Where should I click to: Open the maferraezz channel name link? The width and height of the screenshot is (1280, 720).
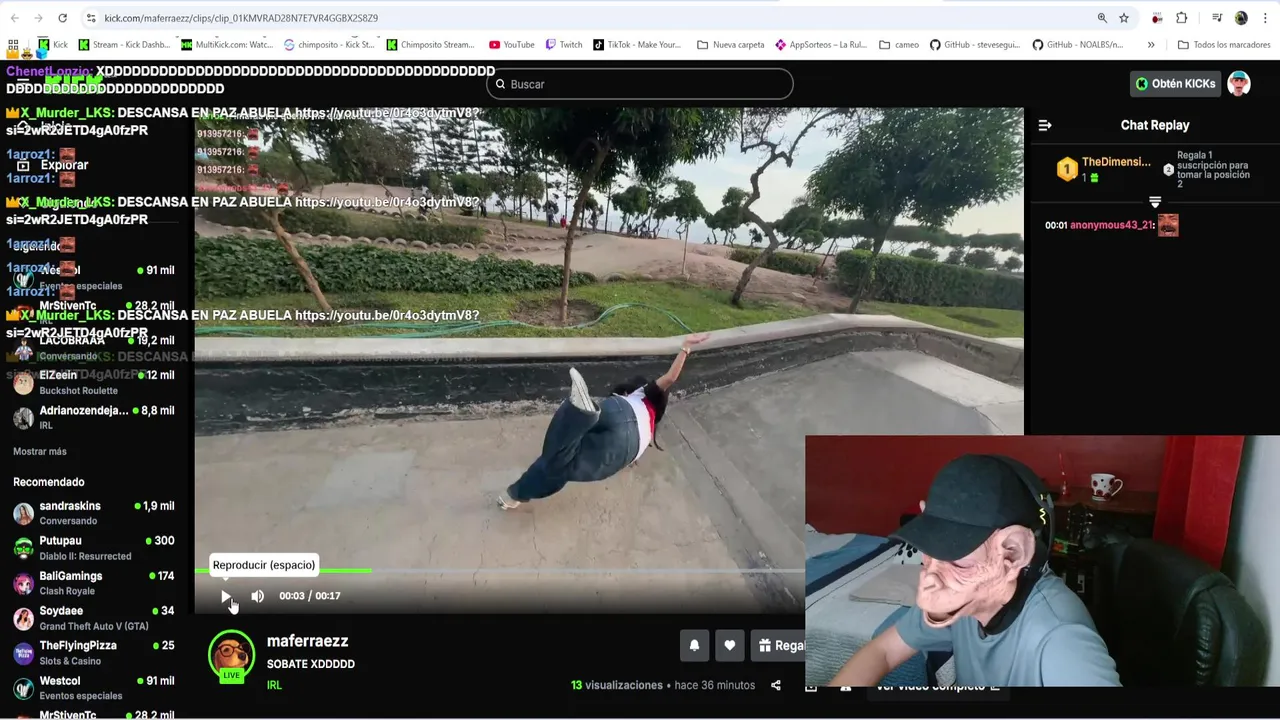pyautogui.click(x=307, y=641)
